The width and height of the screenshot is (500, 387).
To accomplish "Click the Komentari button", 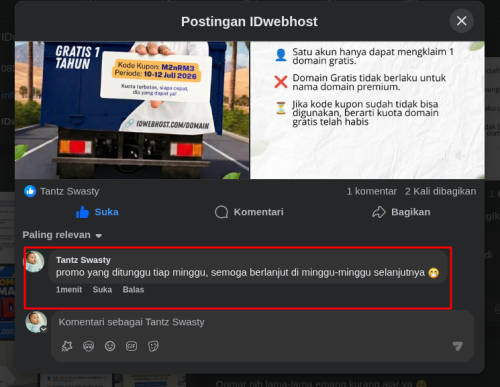I will tap(249, 212).
